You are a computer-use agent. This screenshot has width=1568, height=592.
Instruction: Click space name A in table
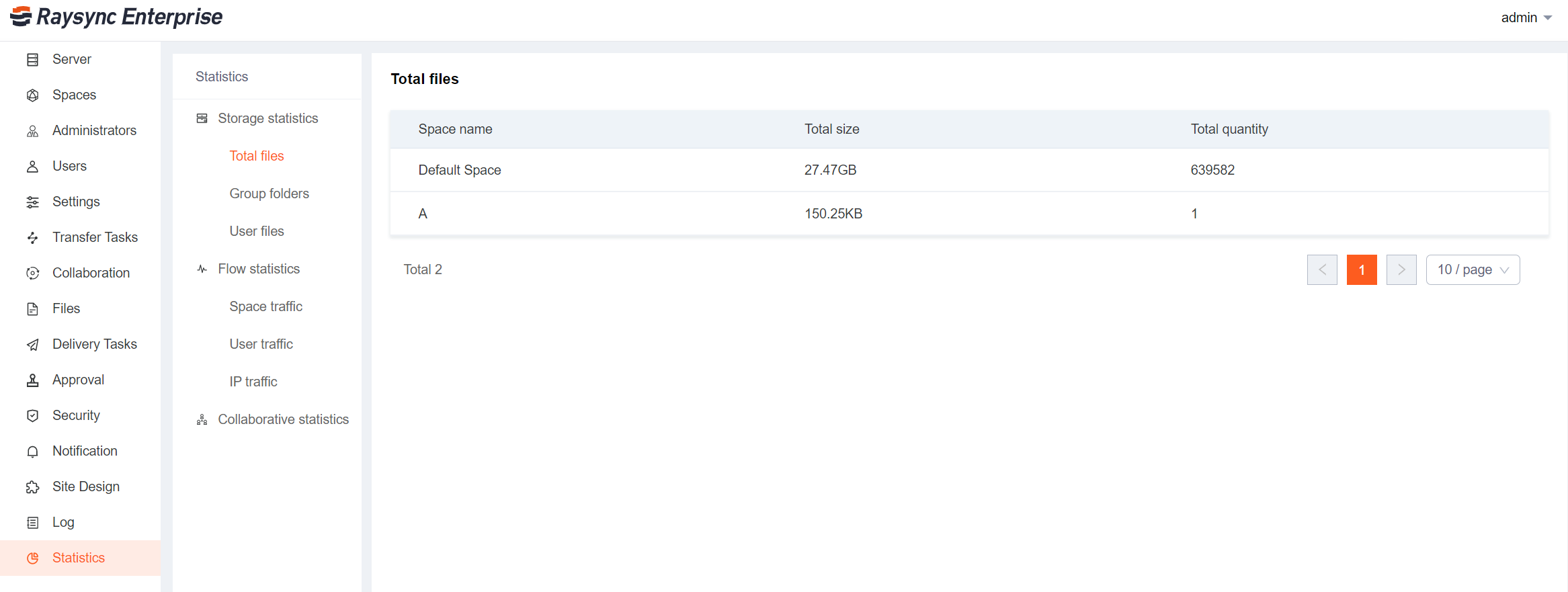(x=423, y=214)
